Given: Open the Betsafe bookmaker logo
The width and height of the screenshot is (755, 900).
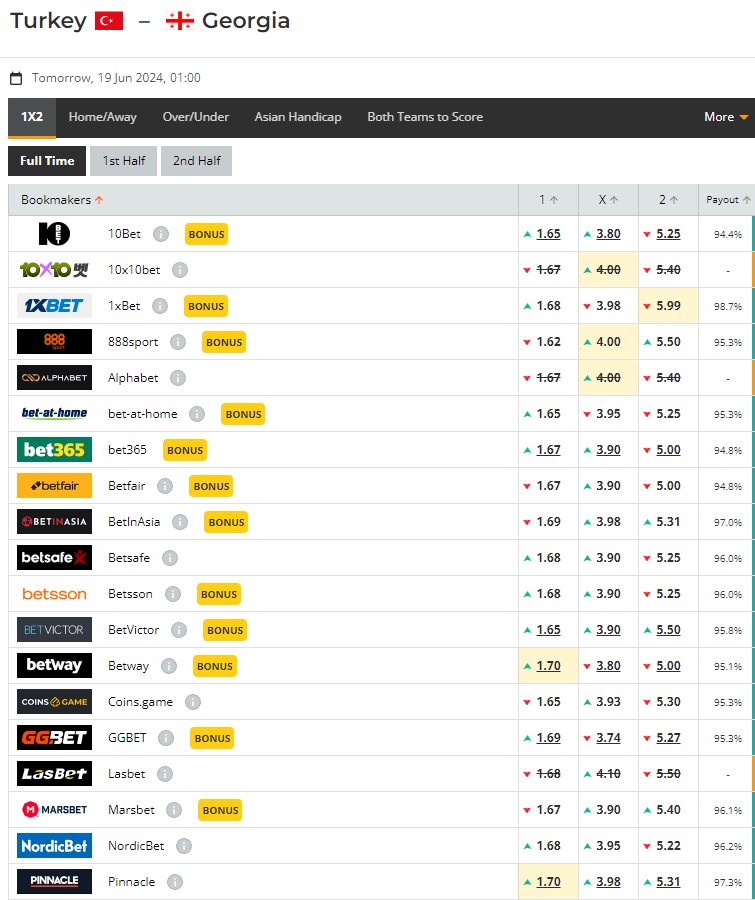Looking at the screenshot, I should 54,557.
